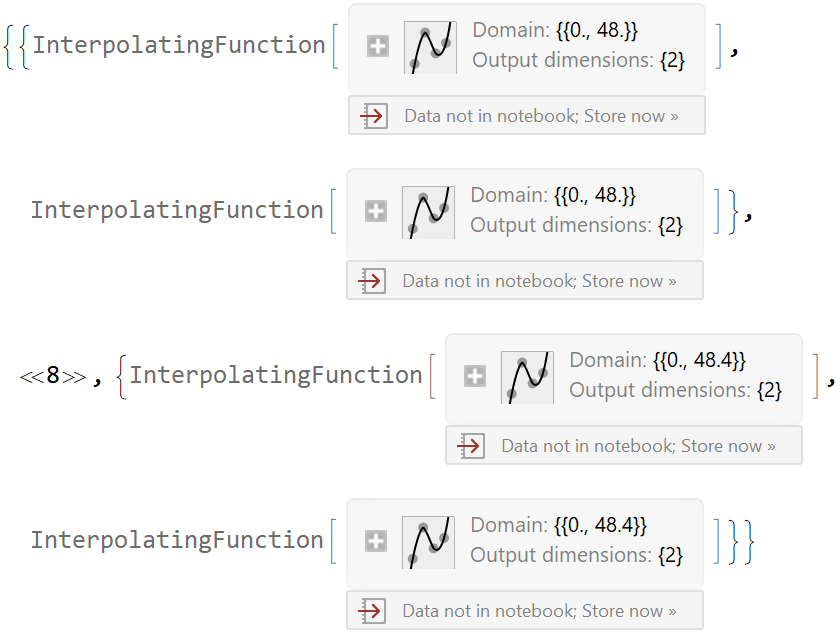The width and height of the screenshot is (840, 632).
Task: Expand the topmost InterpolatingFunction summary with plus icon
Action: tap(377, 46)
